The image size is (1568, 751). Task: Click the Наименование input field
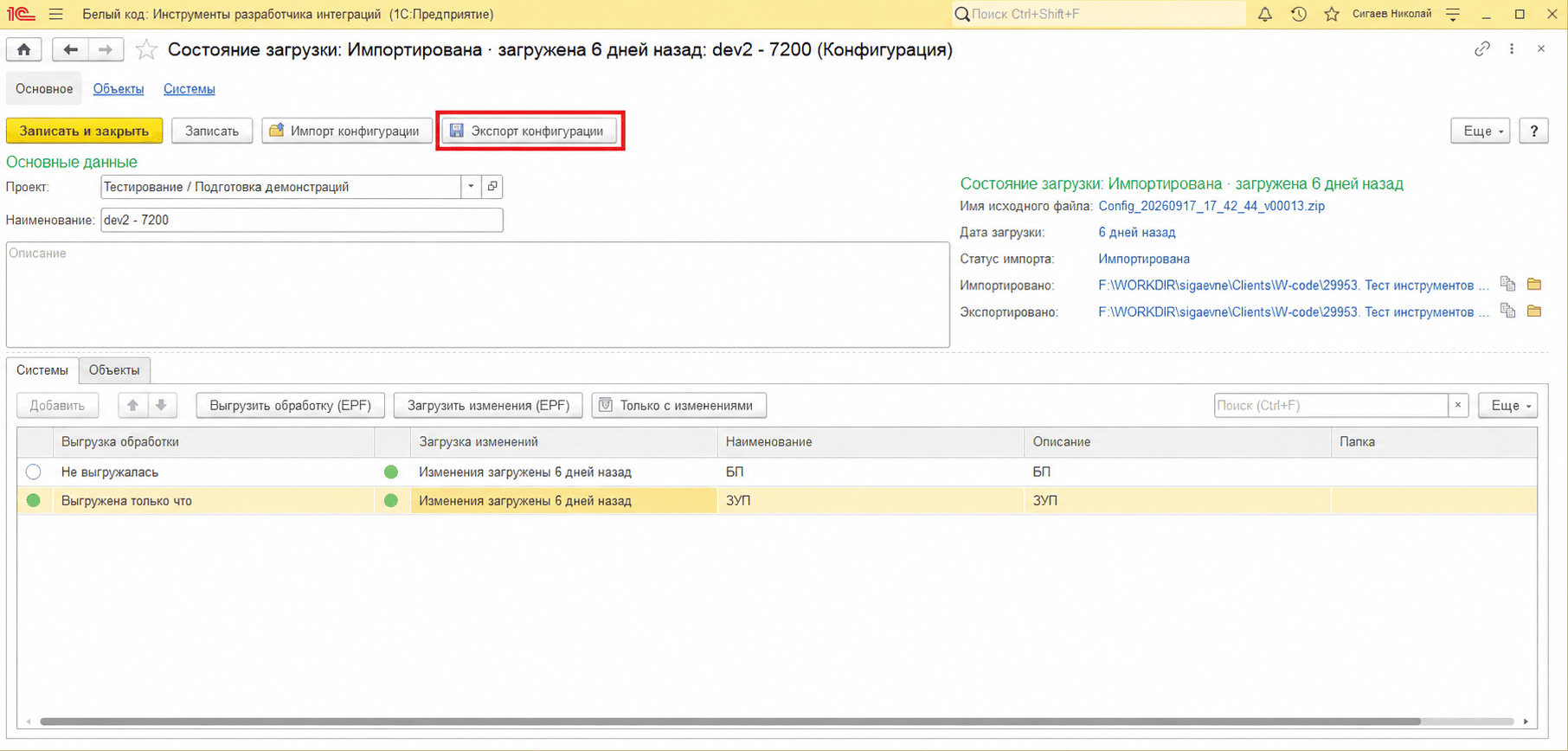pos(301,220)
